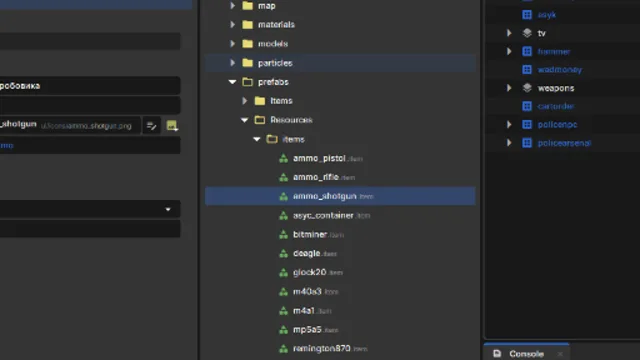The height and width of the screenshot is (360, 640).
Task: Collapse the prefabs folder
Action: coord(232,82)
